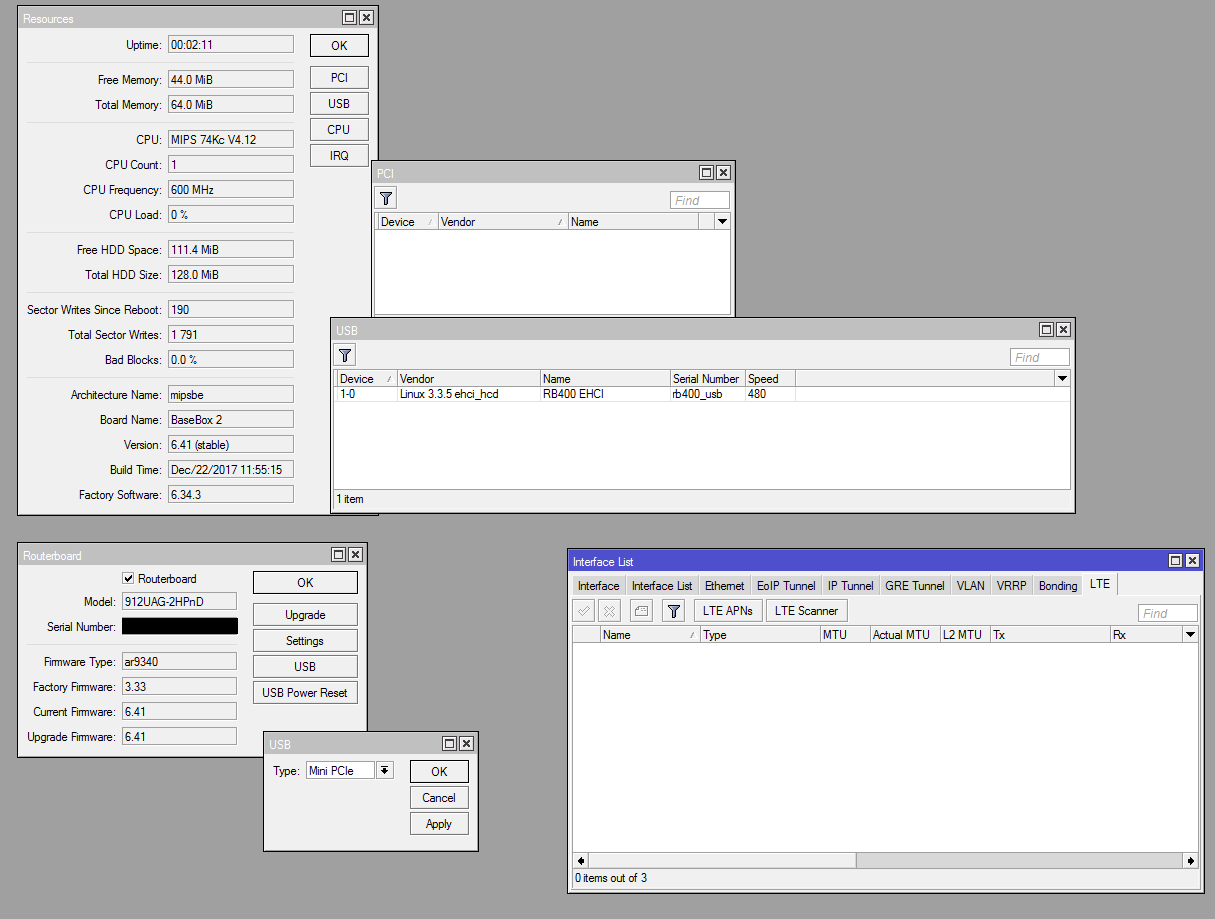1215x919 pixels.
Task: Click the enable checkmark icon on the LTE toolbar
Action: tap(582, 610)
